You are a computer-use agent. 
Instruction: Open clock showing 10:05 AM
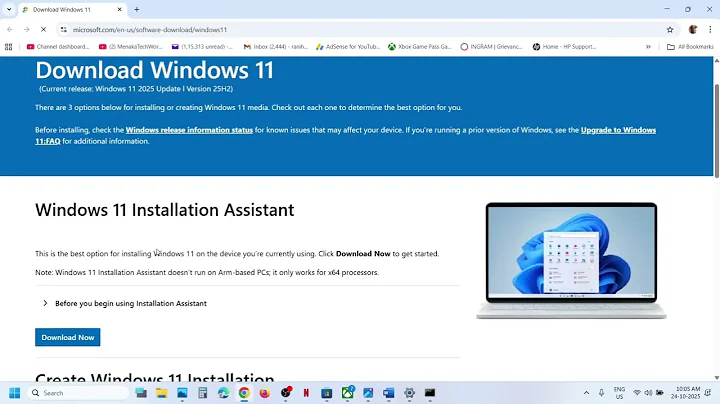click(685, 393)
